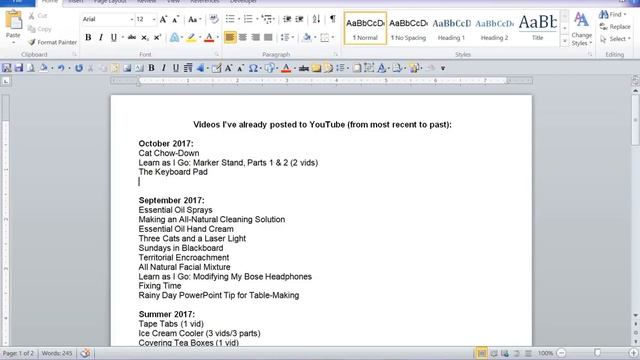640x360 pixels.
Task: Save document via quick toolbar floppy icon
Action: click(19, 68)
